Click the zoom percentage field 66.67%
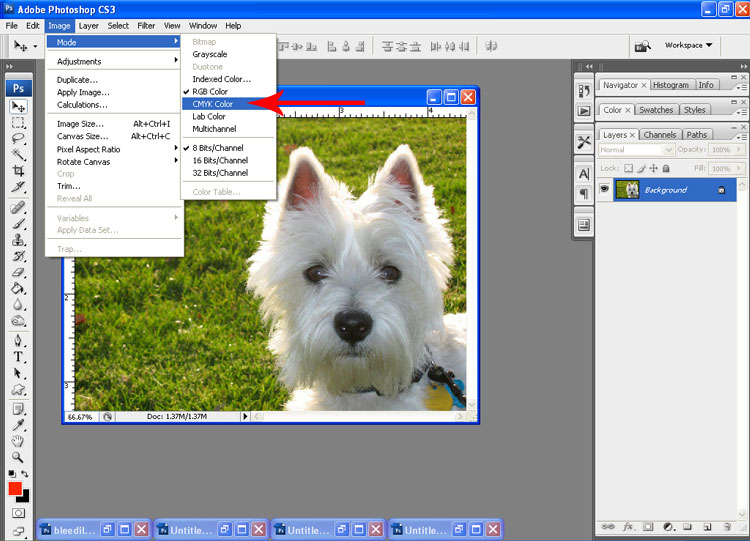 80,417
